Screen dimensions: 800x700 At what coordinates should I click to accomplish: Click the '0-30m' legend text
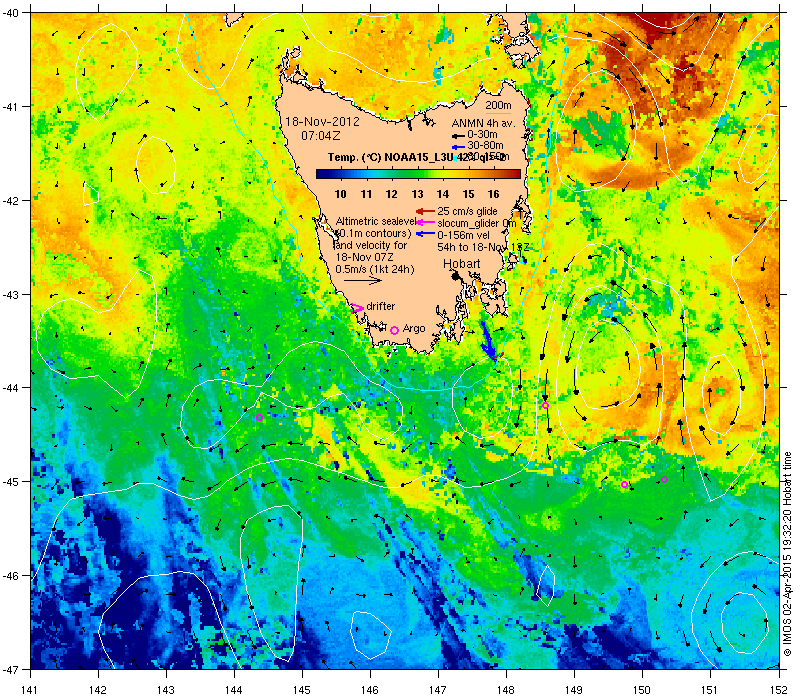pyautogui.click(x=482, y=135)
